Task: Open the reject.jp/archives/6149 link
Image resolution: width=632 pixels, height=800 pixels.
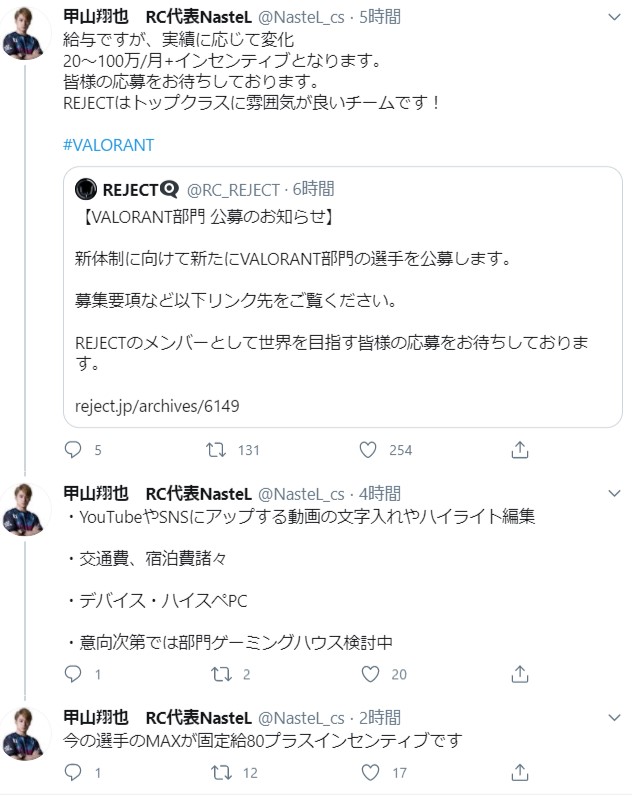Action: [157, 406]
